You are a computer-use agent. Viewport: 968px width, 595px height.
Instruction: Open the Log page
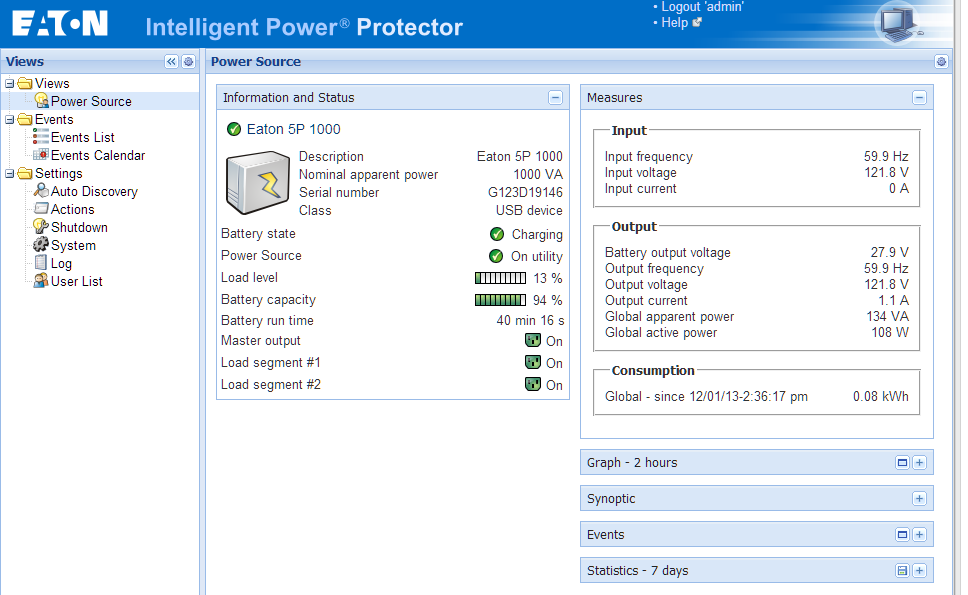[61, 264]
